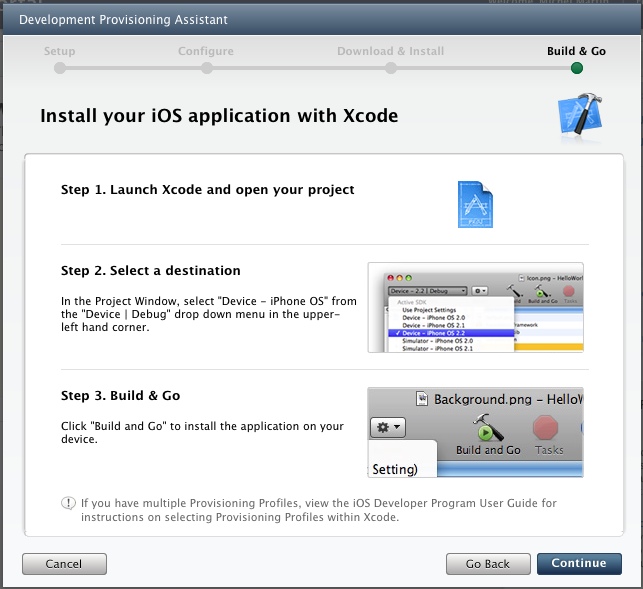Click the Step 3 Build and Go thumbnail

(476, 432)
